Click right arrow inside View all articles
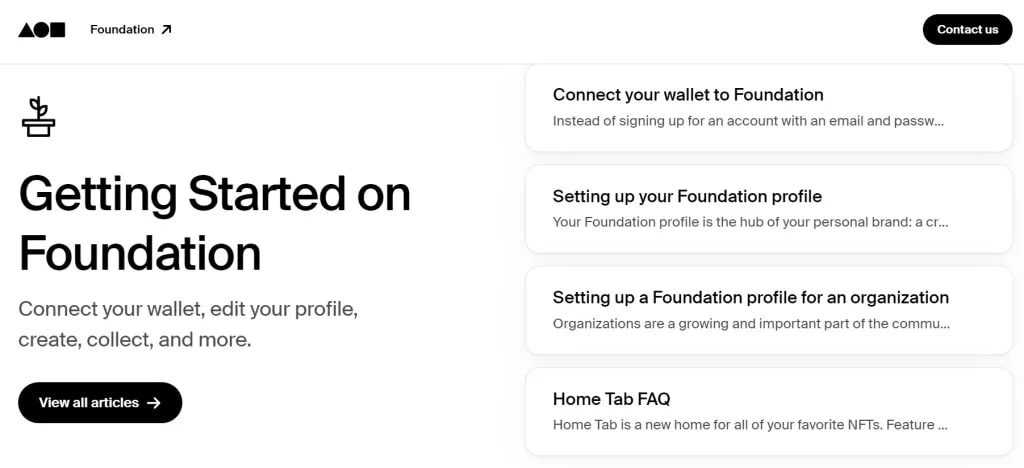Image resolution: width=1024 pixels, height=468 pixels. tap(153, 403)
